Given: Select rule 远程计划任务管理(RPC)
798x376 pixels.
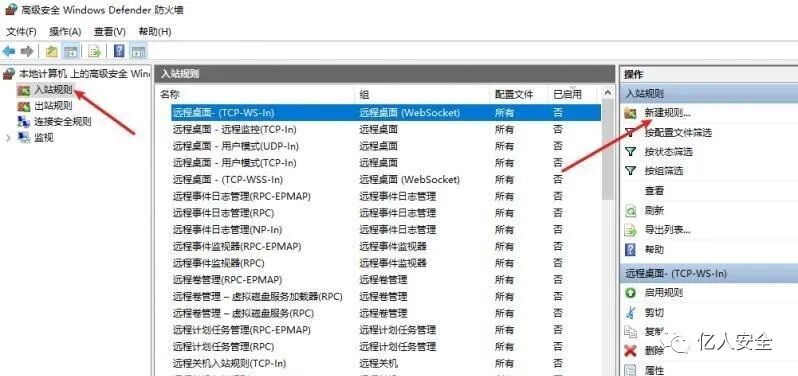Looking at the screenshot, I should (x=386, y=346).
